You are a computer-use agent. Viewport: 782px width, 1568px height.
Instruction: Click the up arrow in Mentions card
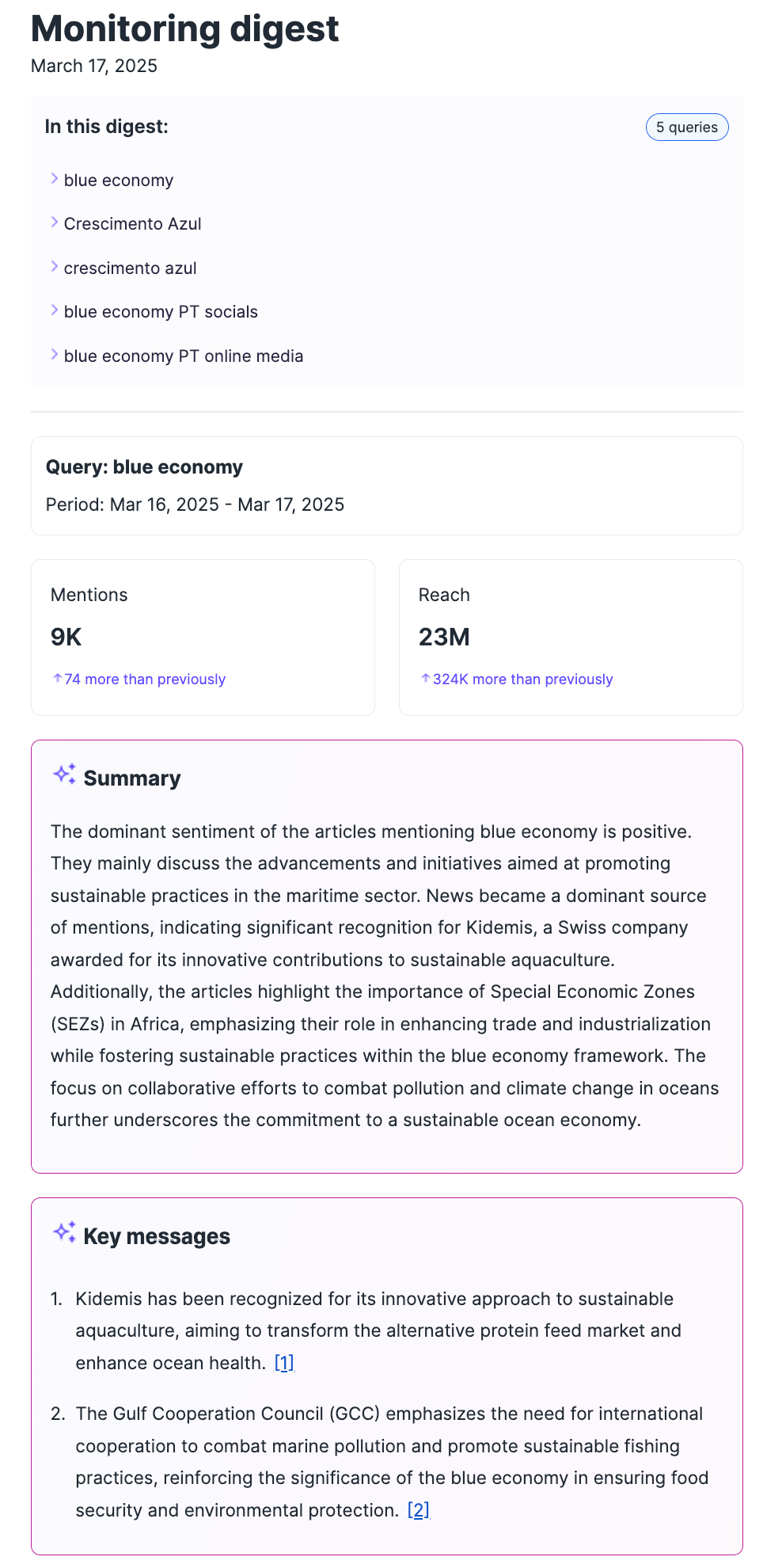pos(58,679)
